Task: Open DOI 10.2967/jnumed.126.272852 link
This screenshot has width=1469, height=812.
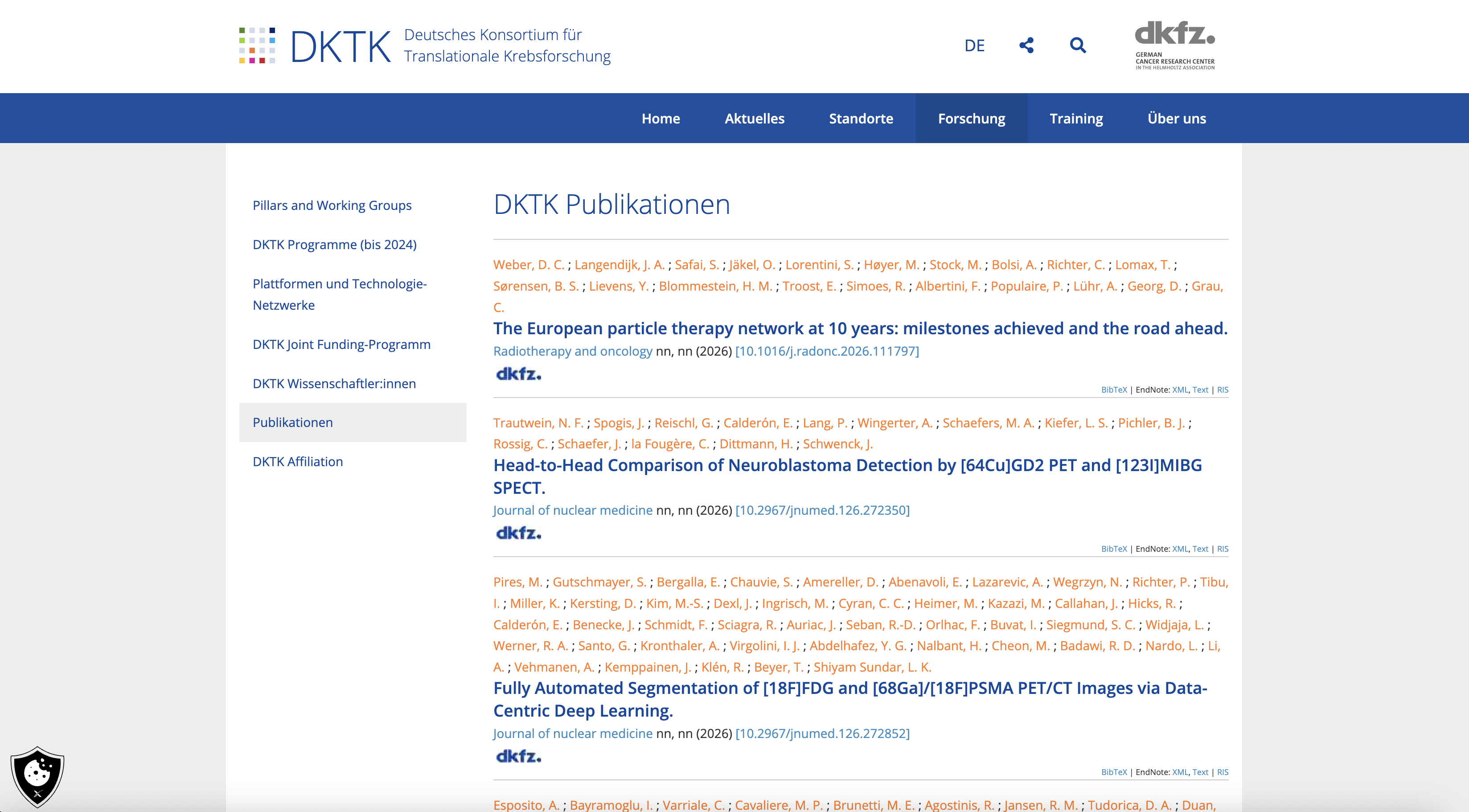Action: click(x=822, y=733)
